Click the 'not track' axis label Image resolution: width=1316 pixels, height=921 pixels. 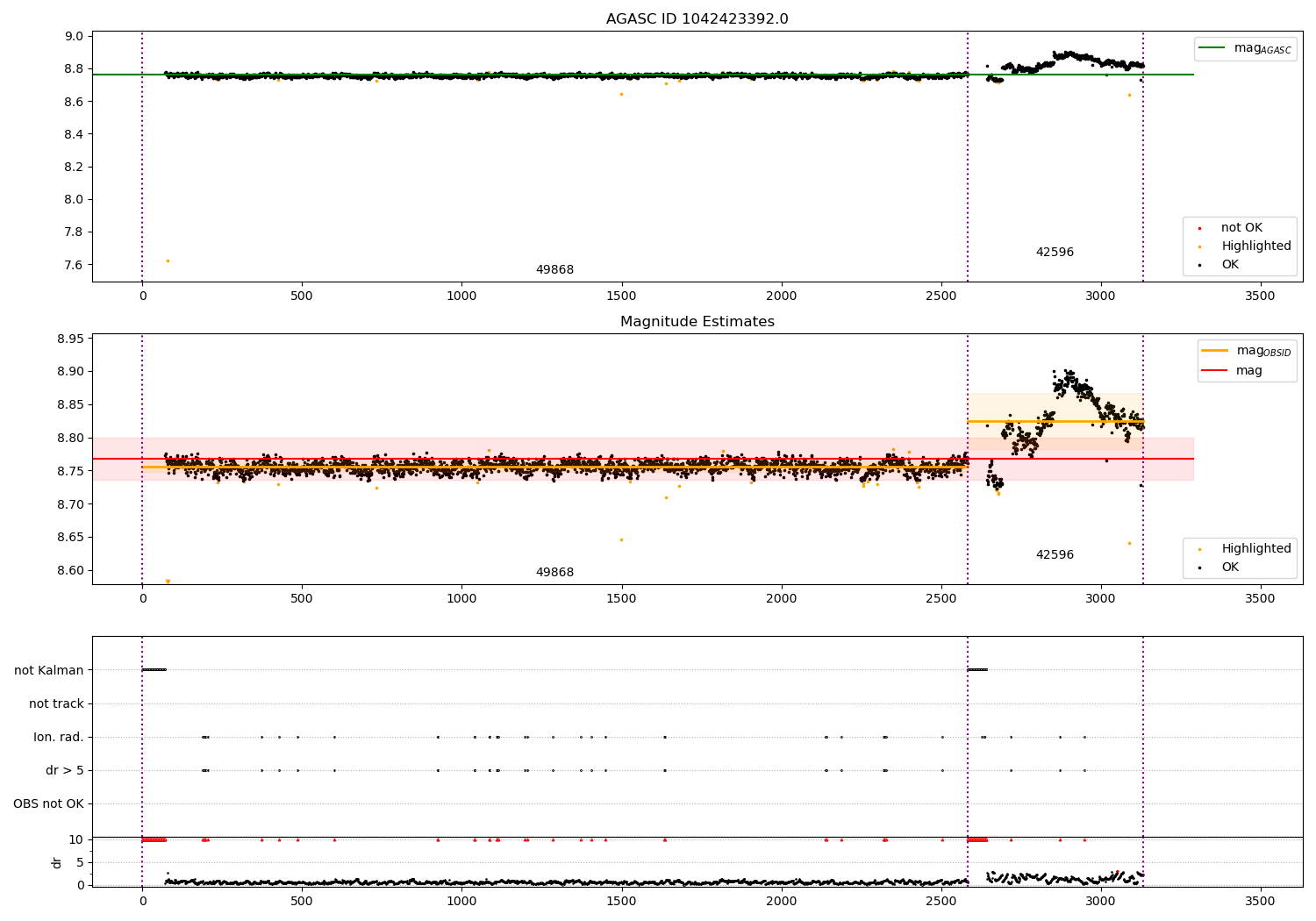pos(56,704)
